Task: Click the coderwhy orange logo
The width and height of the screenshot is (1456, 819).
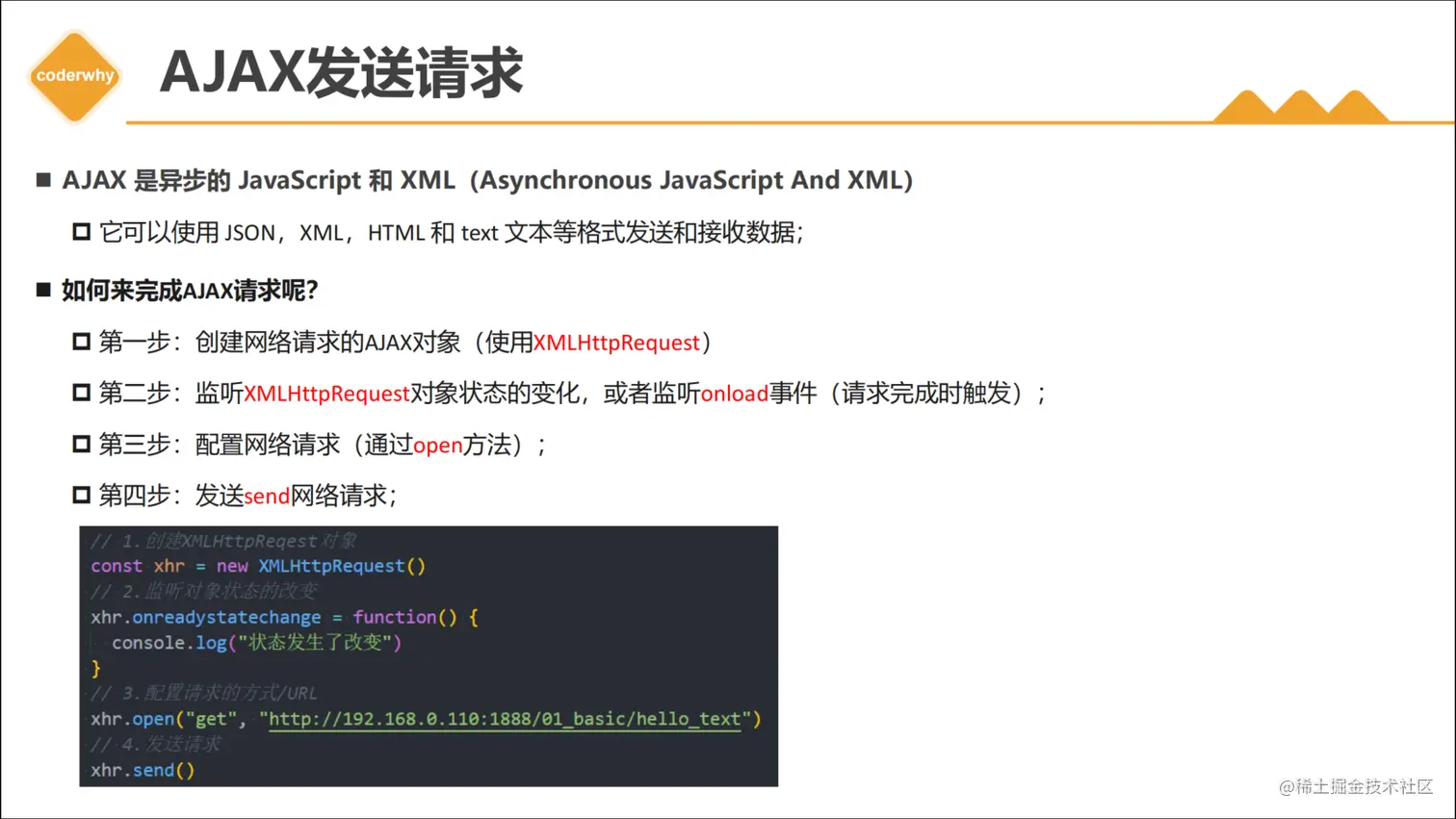Action: coord(74,76)
